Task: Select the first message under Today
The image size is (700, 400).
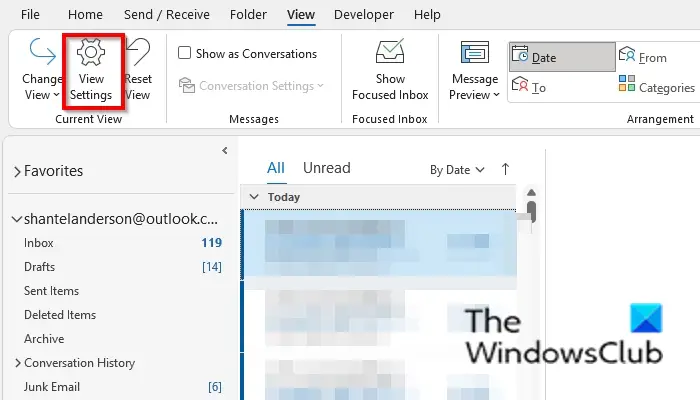Action: click(379, 244)
